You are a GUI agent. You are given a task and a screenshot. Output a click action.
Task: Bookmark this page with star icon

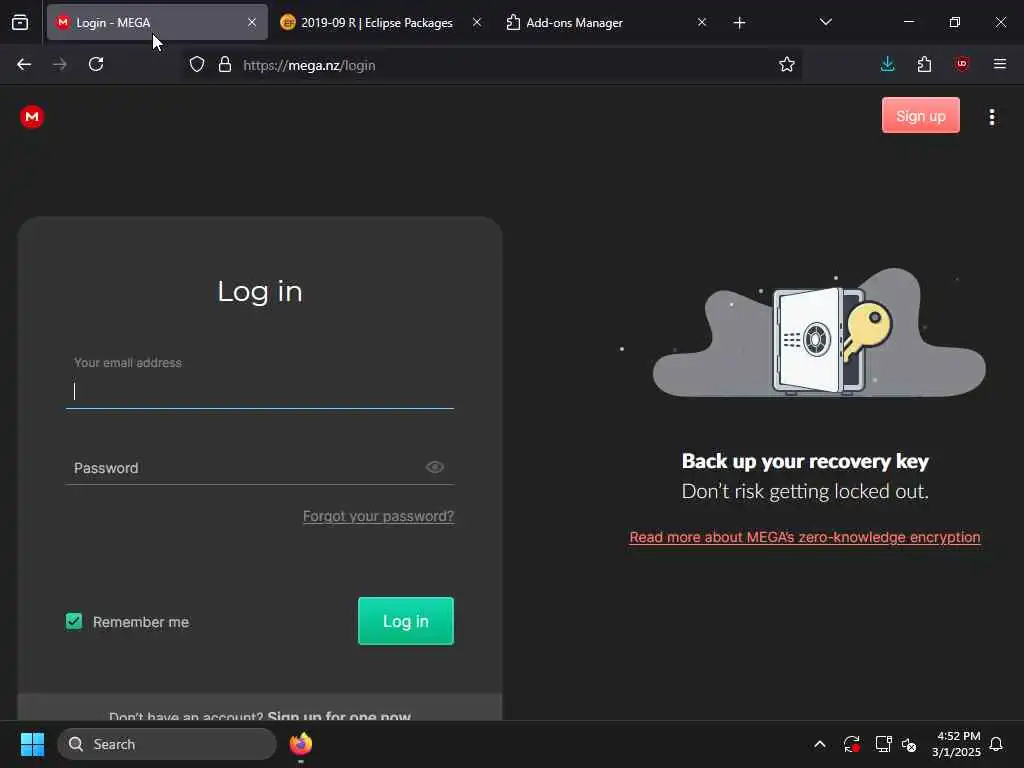[786, 65]
